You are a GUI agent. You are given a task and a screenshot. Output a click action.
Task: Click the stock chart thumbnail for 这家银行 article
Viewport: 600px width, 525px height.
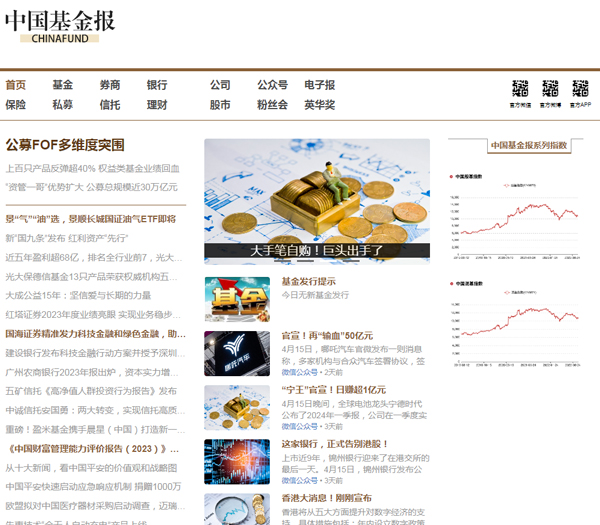pos(237,462)
